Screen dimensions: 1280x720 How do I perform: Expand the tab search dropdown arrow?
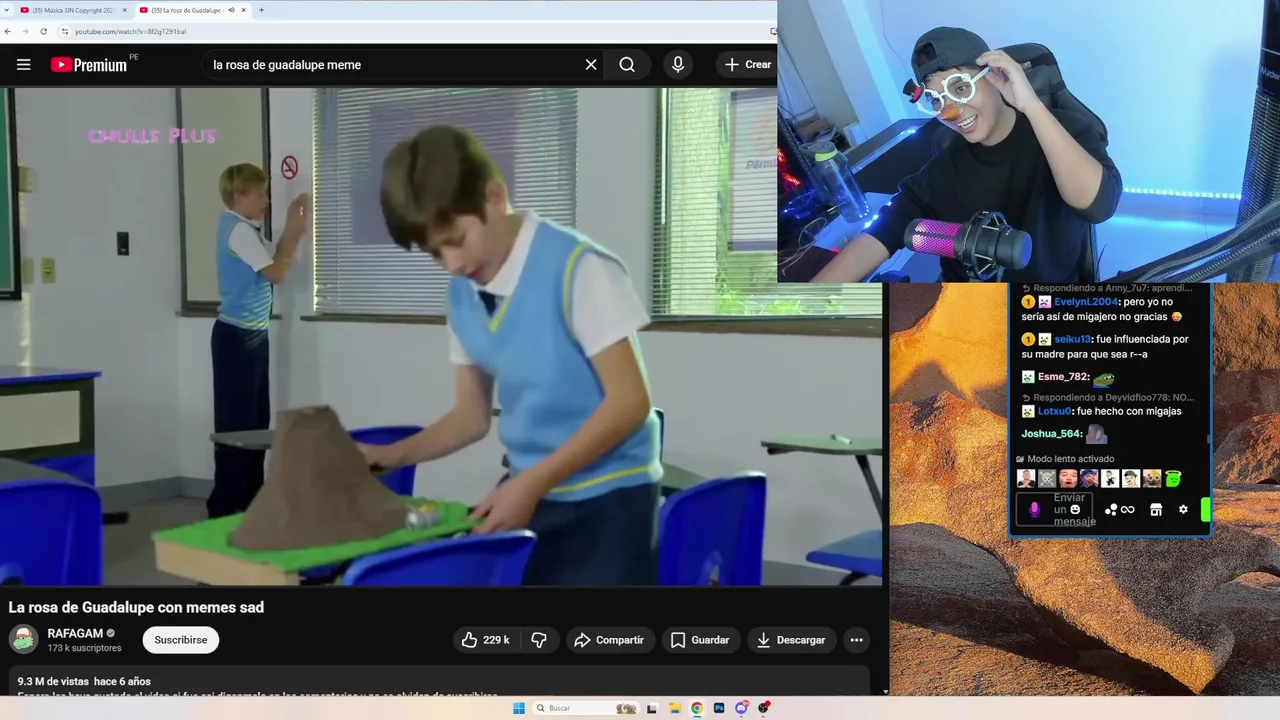(x=9, y=10)
